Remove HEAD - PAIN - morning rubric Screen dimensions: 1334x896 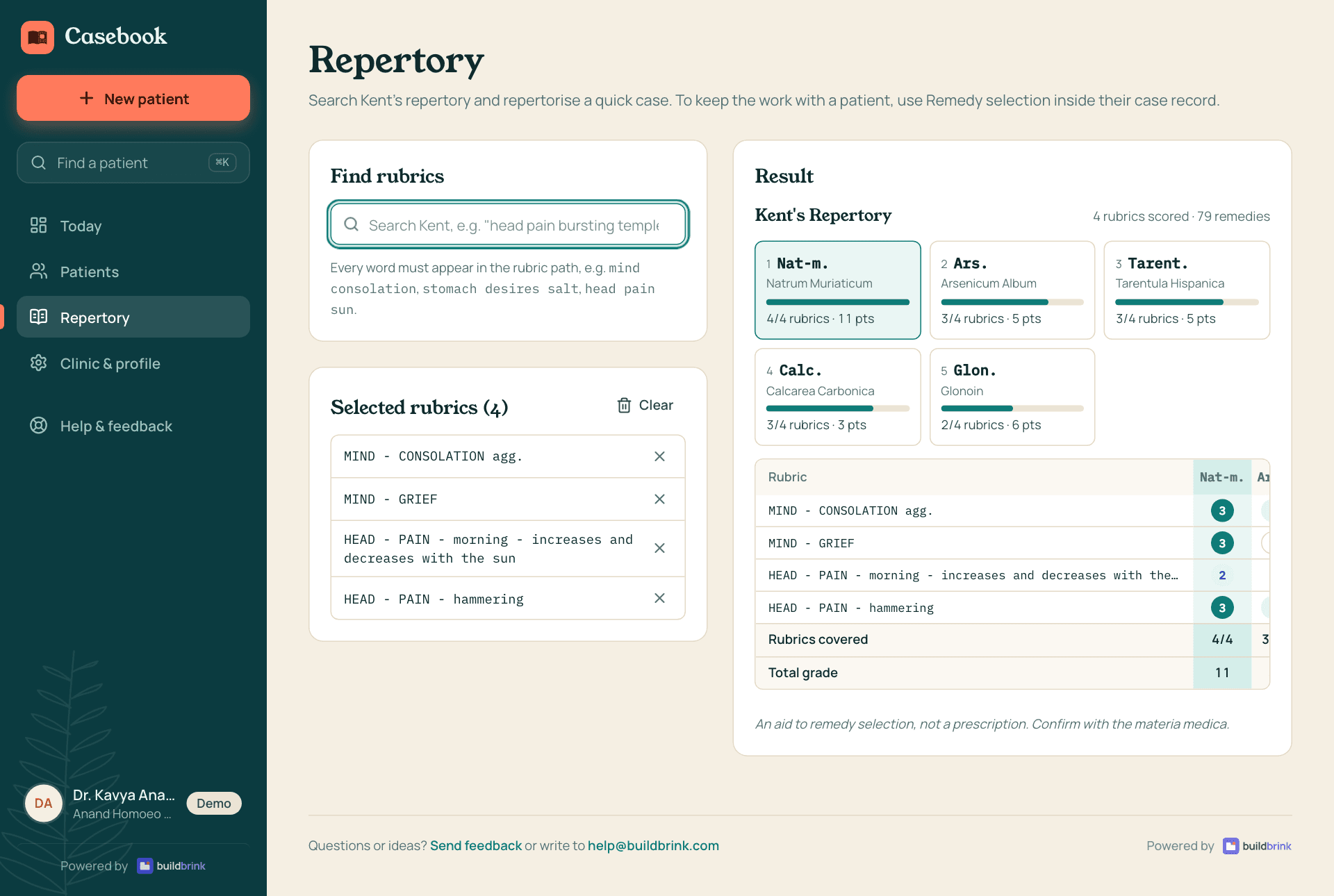pyautogui.click(x=659, y=548)
